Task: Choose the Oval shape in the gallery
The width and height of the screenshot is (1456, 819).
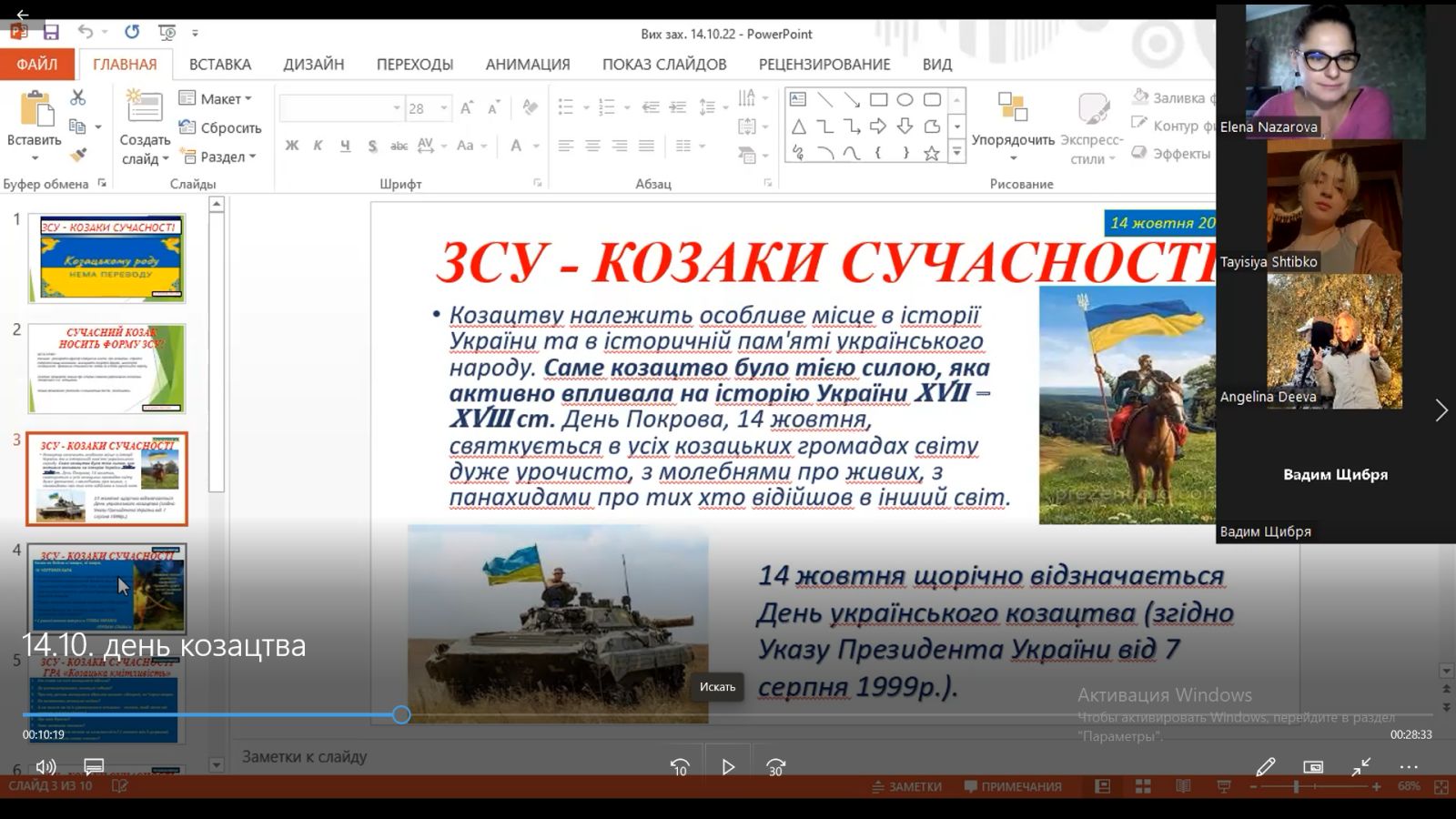Action: click(905, 99)
